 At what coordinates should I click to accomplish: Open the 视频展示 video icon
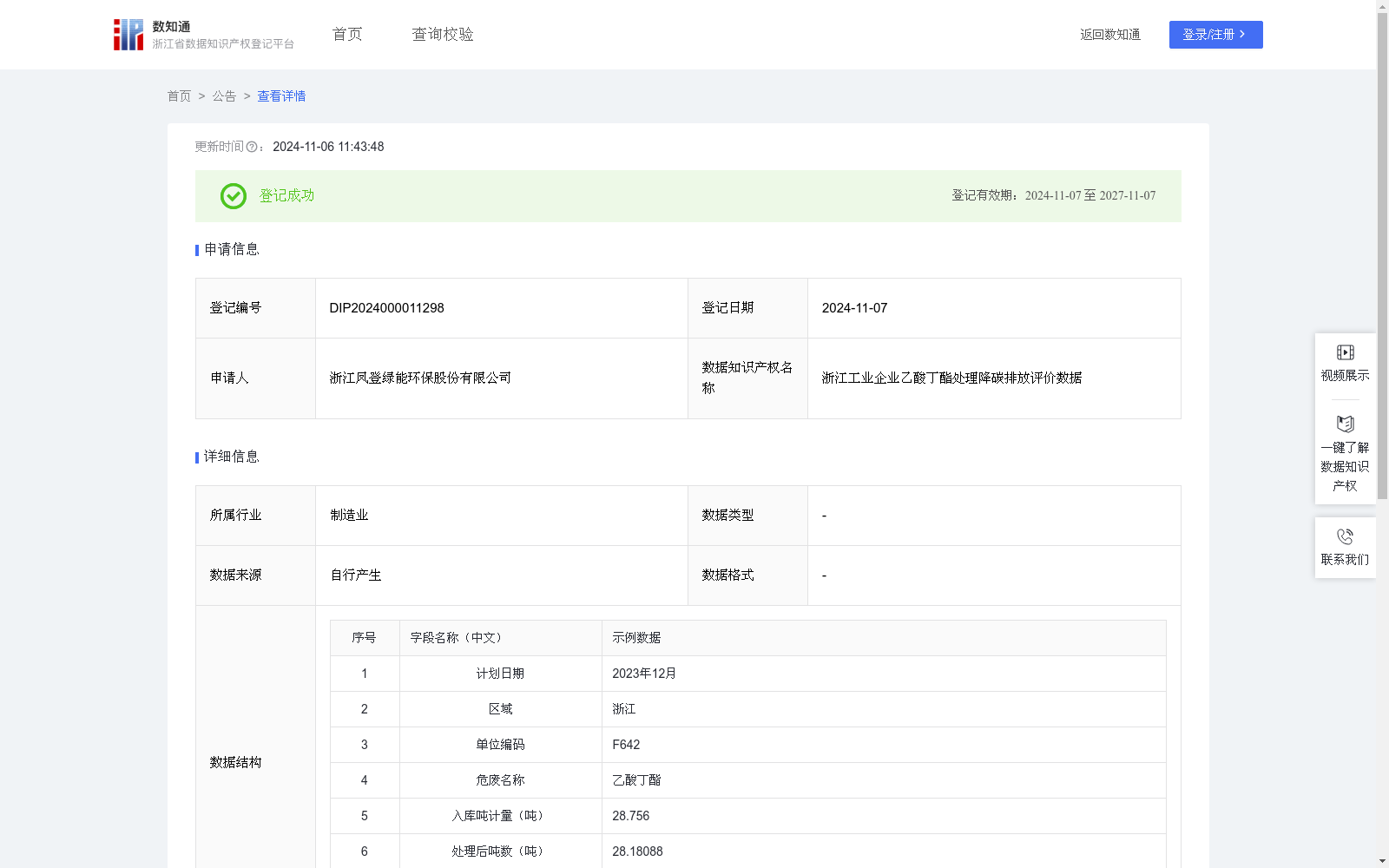[x=1345, y=352]
